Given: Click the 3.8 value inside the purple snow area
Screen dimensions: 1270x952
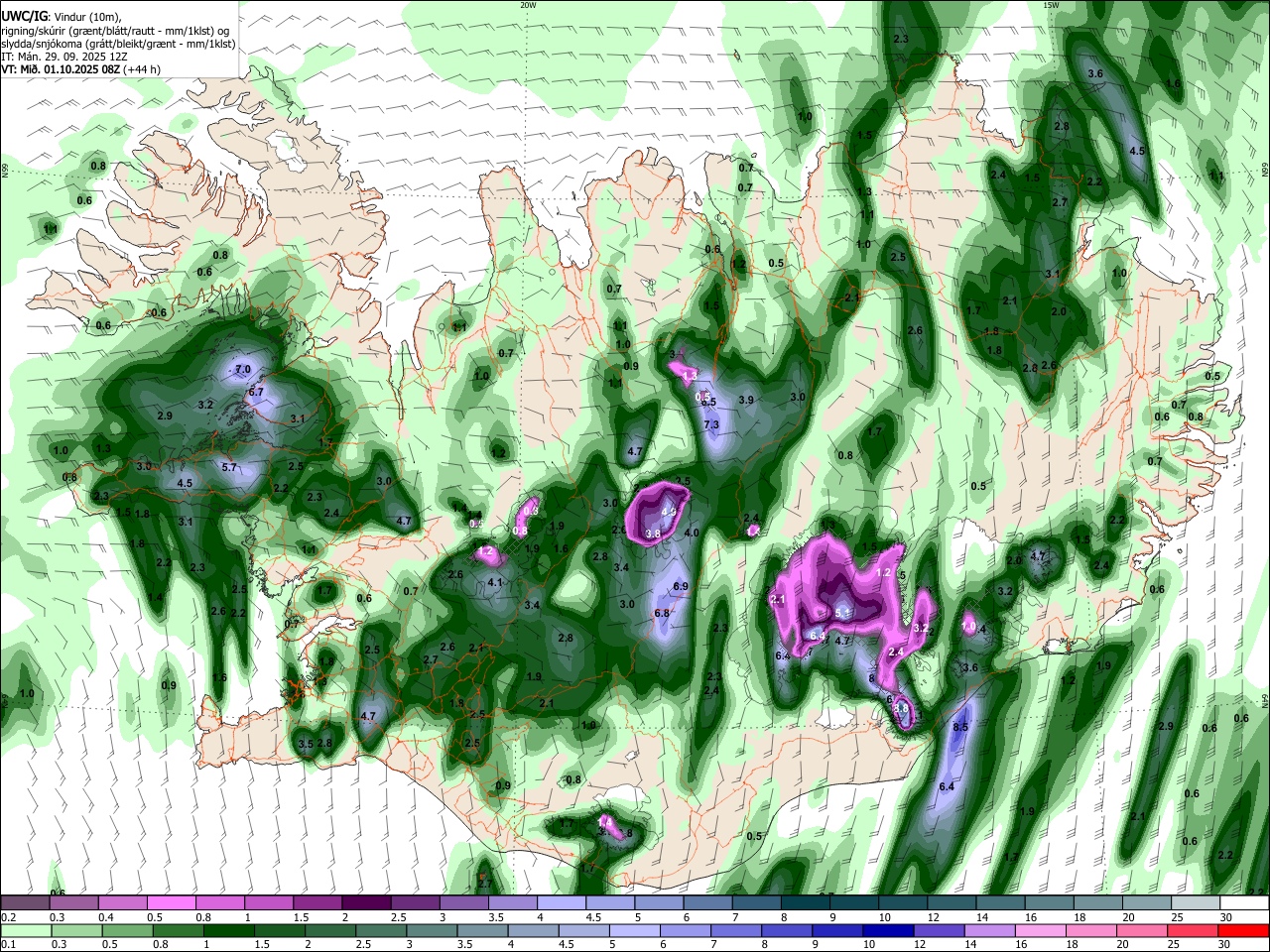Looking at the screenshot, I should (653, 534).
